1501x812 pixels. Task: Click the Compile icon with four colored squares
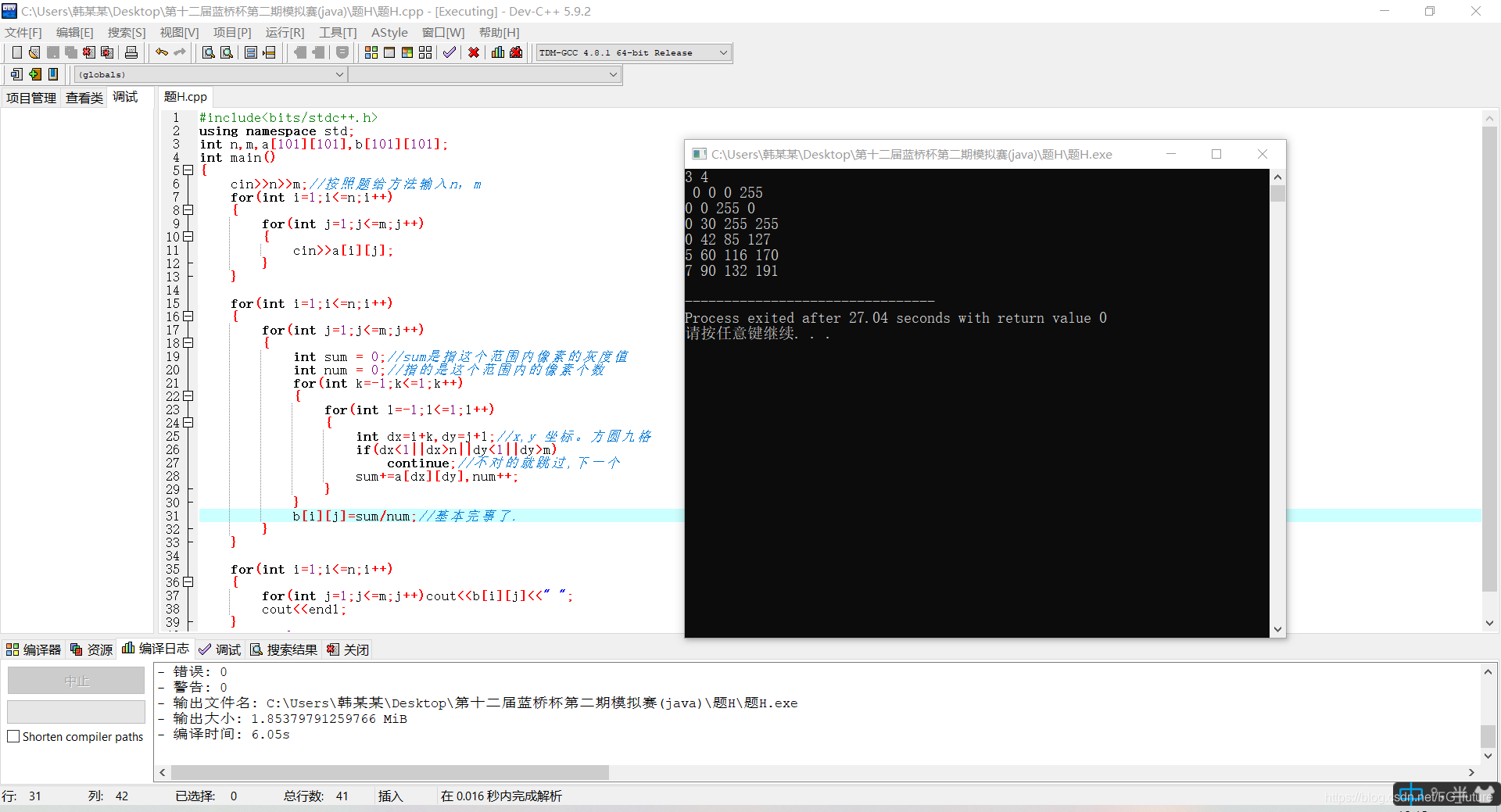371,52
